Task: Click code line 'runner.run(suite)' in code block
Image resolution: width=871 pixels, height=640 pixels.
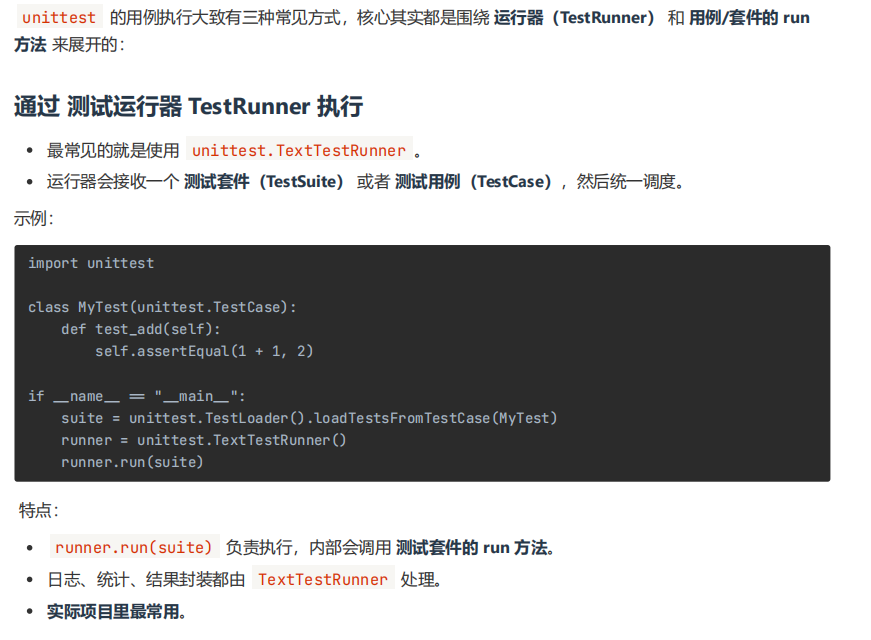Action: [132, 462]
